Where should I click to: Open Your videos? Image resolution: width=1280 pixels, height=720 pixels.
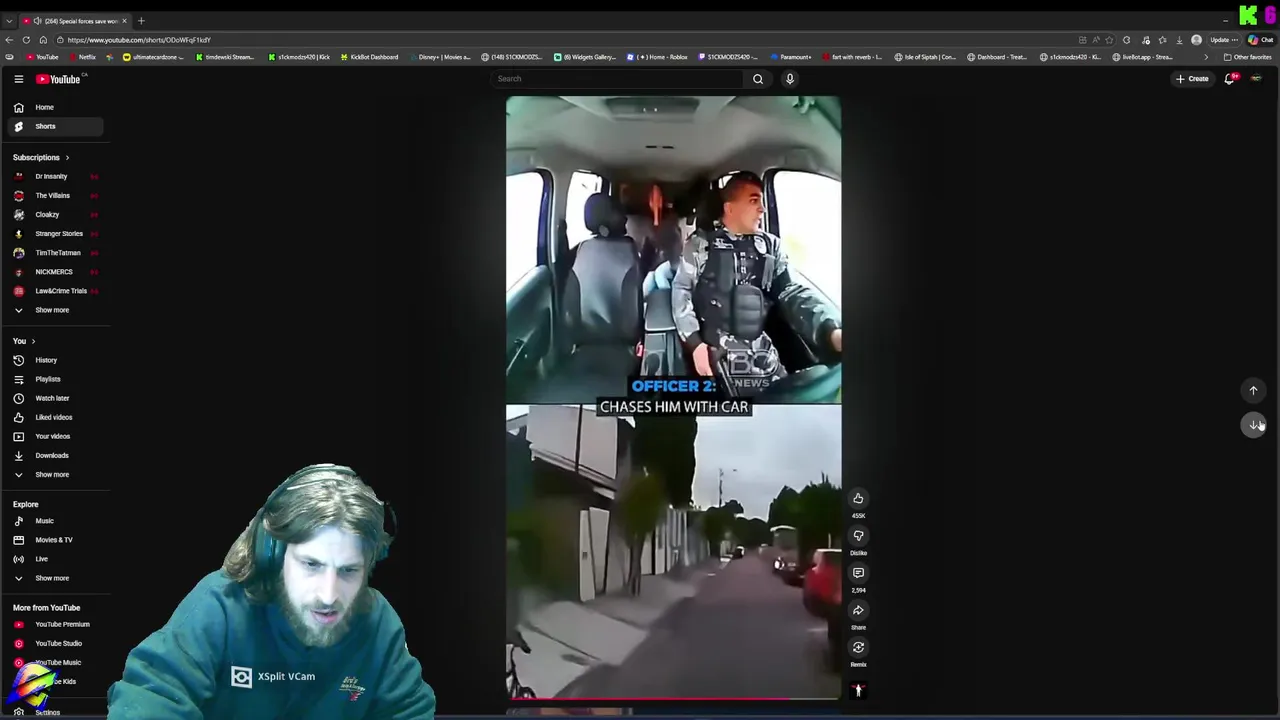52,436
